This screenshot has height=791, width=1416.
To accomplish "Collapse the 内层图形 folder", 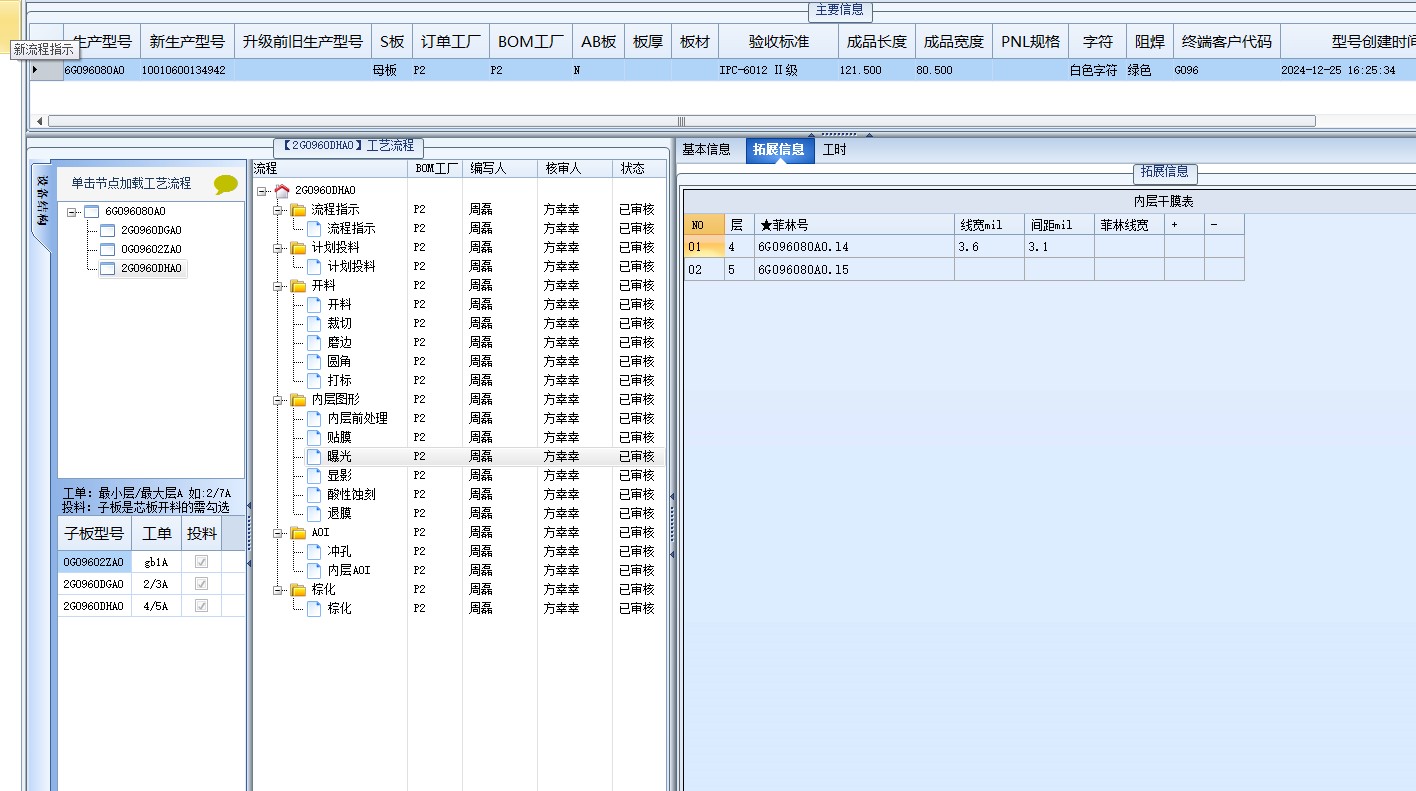I will click(x=278, y=399).
